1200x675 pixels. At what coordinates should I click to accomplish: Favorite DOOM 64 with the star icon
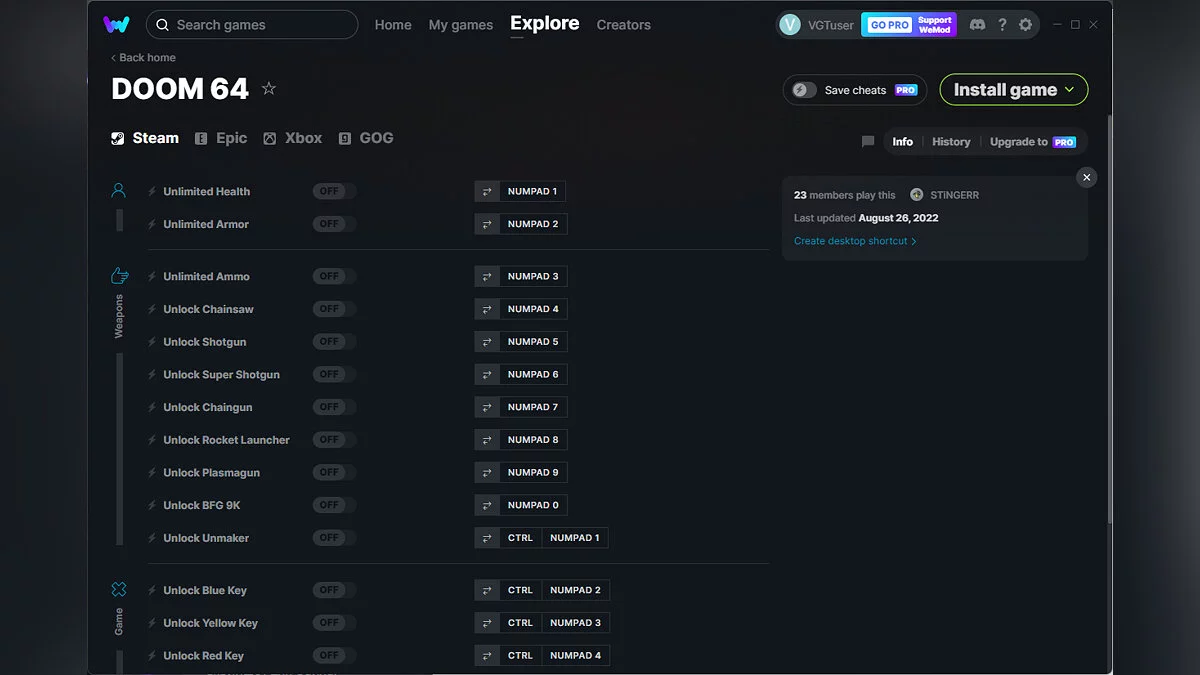tap(268, 88)
